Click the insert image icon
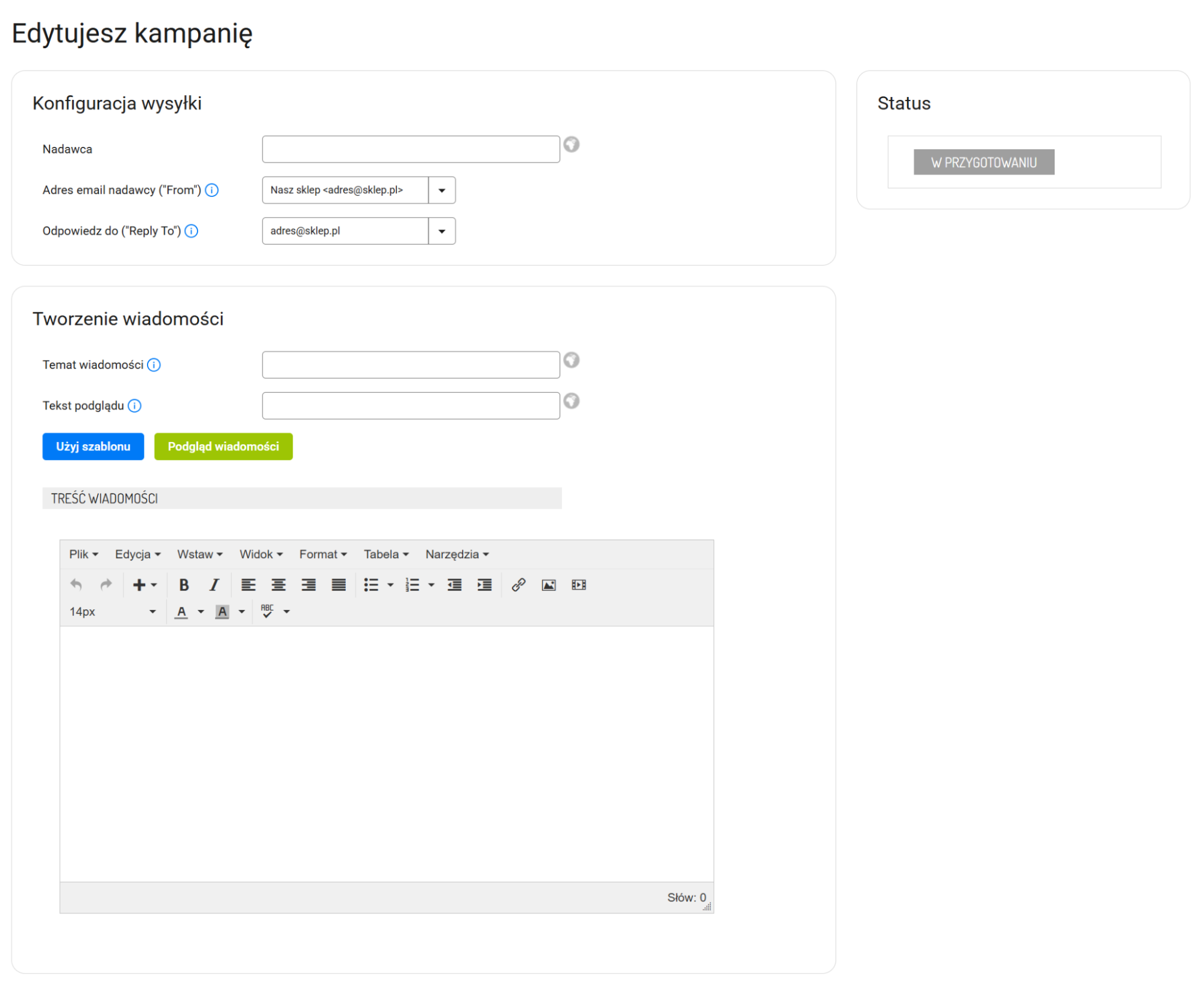Viewport: 1204px width, 985px height. [549, 585]
